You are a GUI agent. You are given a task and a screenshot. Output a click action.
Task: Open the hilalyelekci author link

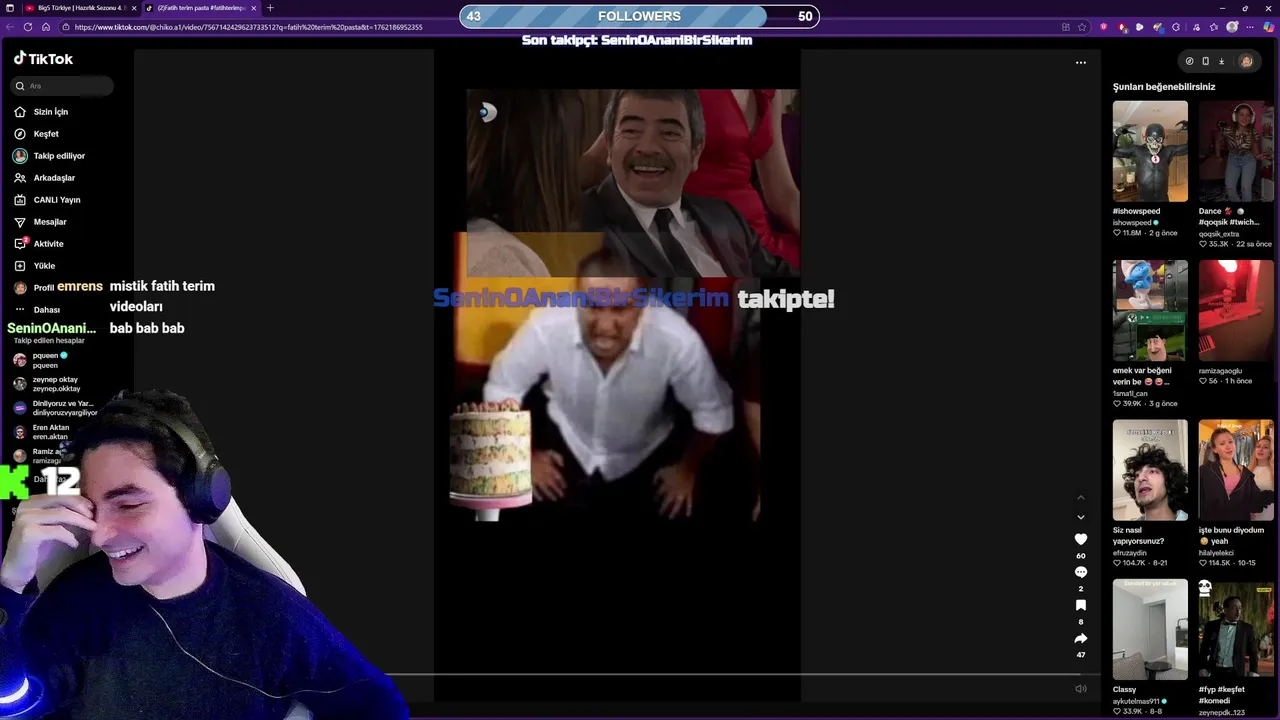coord(1216,553)
